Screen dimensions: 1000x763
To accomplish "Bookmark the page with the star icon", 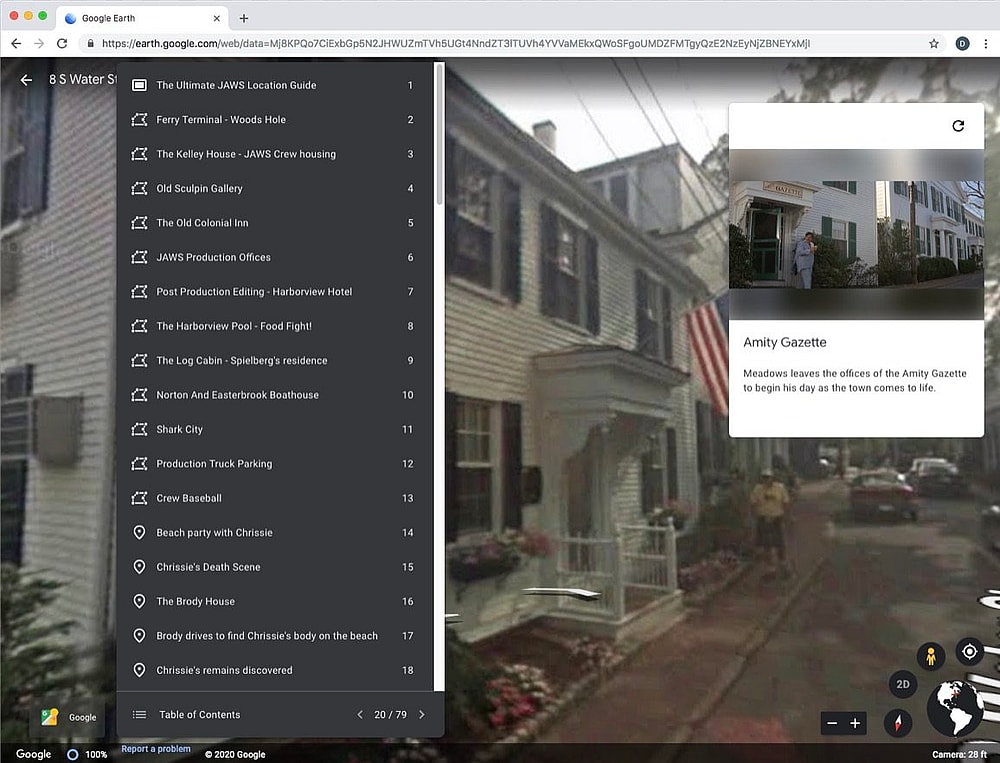I will coord(934,44).
